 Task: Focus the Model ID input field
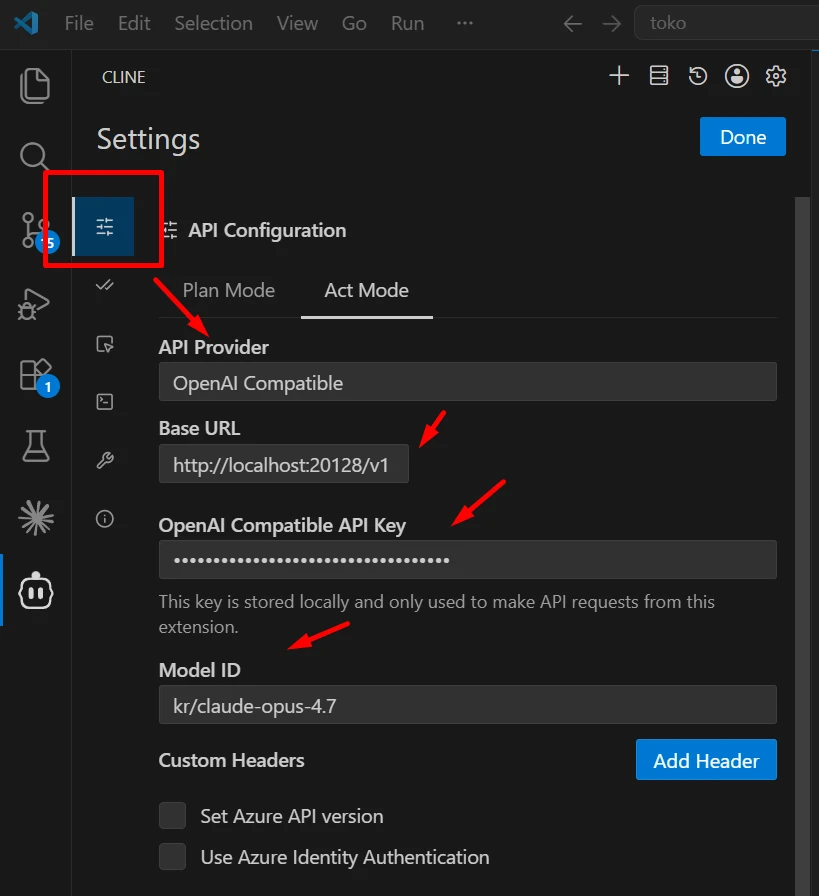click(x=468, y=705)
